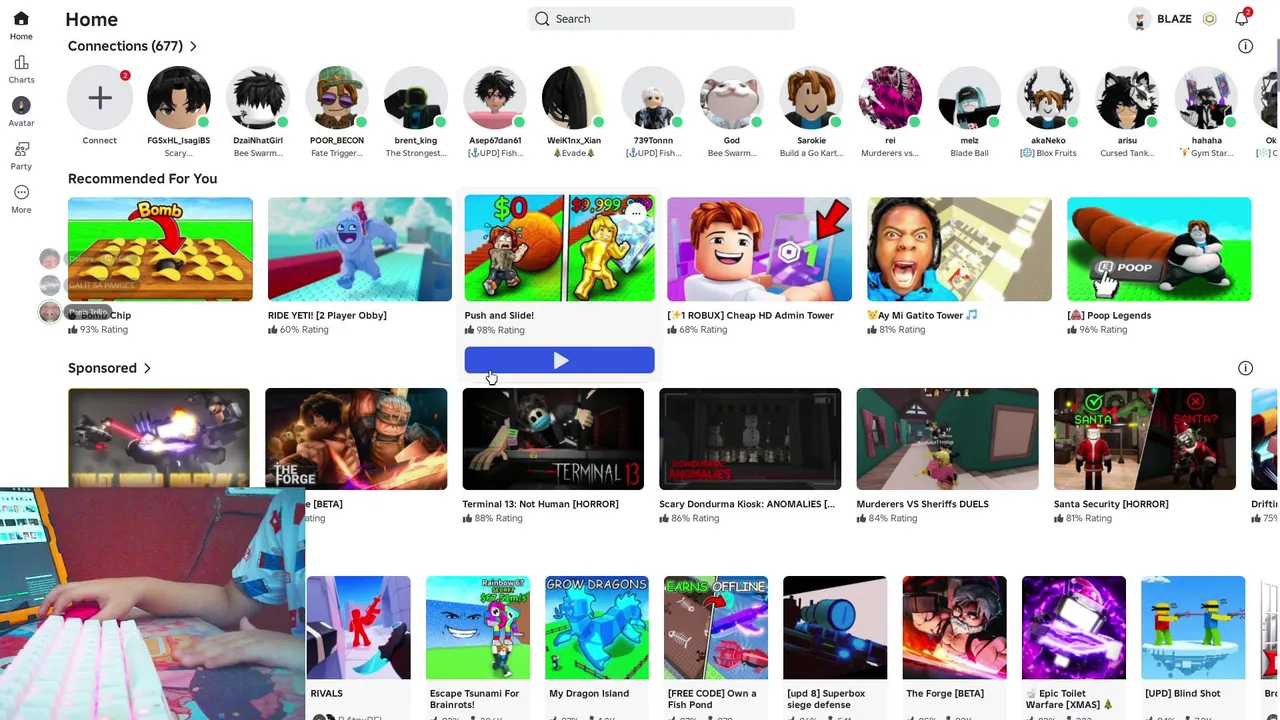Open Recommended For You heading

click(142, 178)
